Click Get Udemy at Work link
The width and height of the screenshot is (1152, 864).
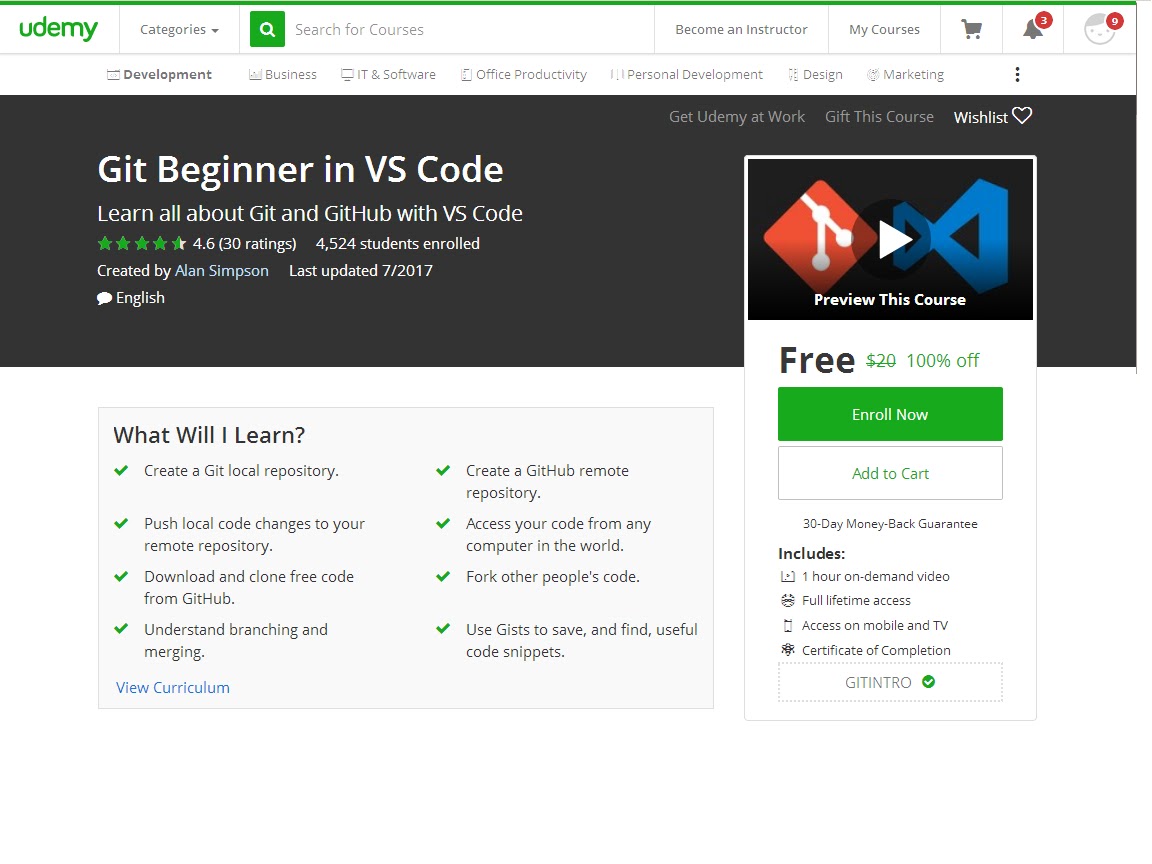coord(737,117)
